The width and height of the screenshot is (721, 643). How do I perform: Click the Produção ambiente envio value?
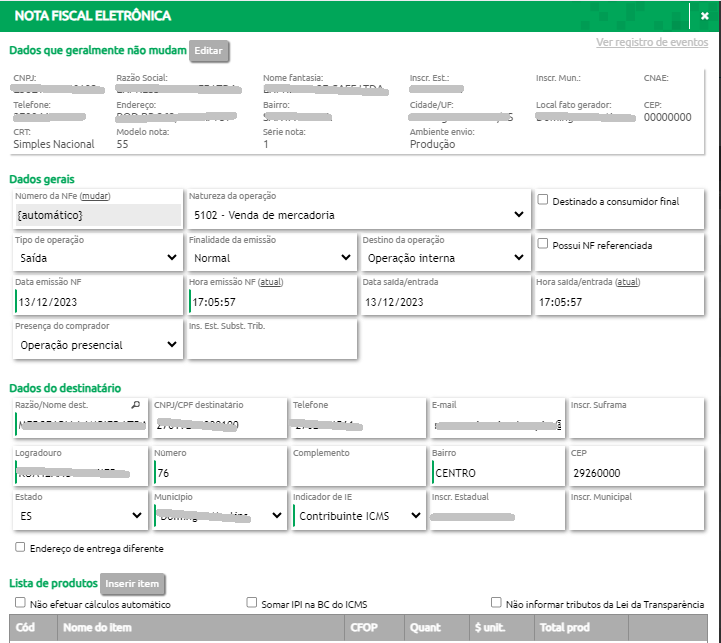(432, 144)
